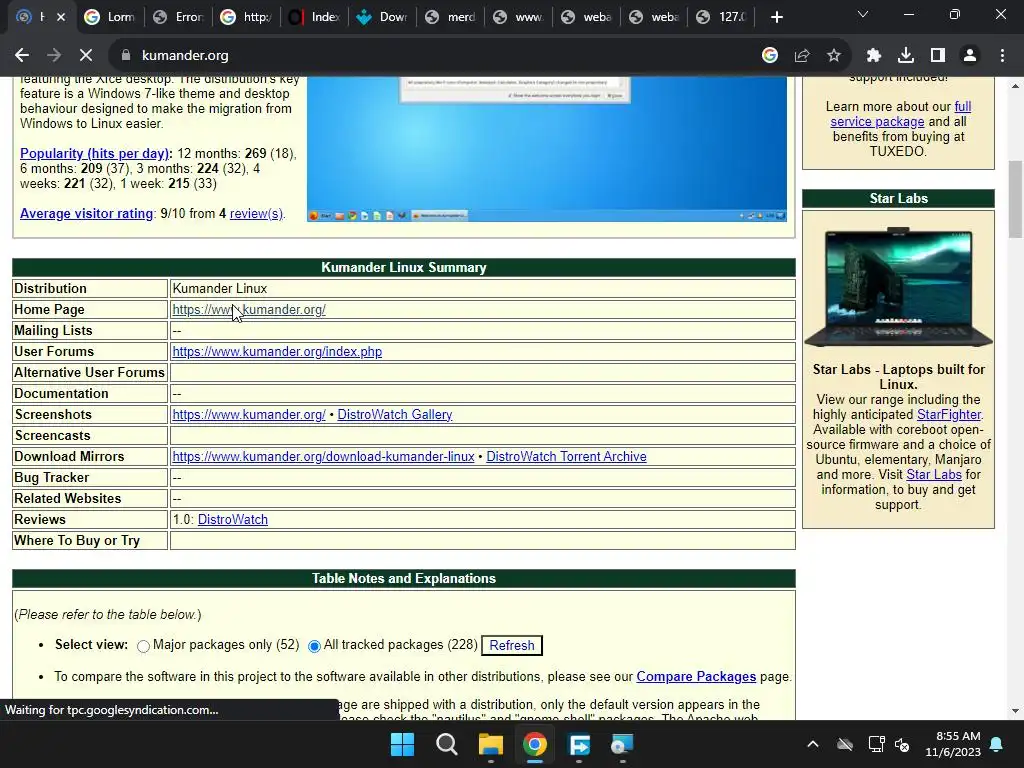Select All tracked packages radio button

tap(314, 646)
